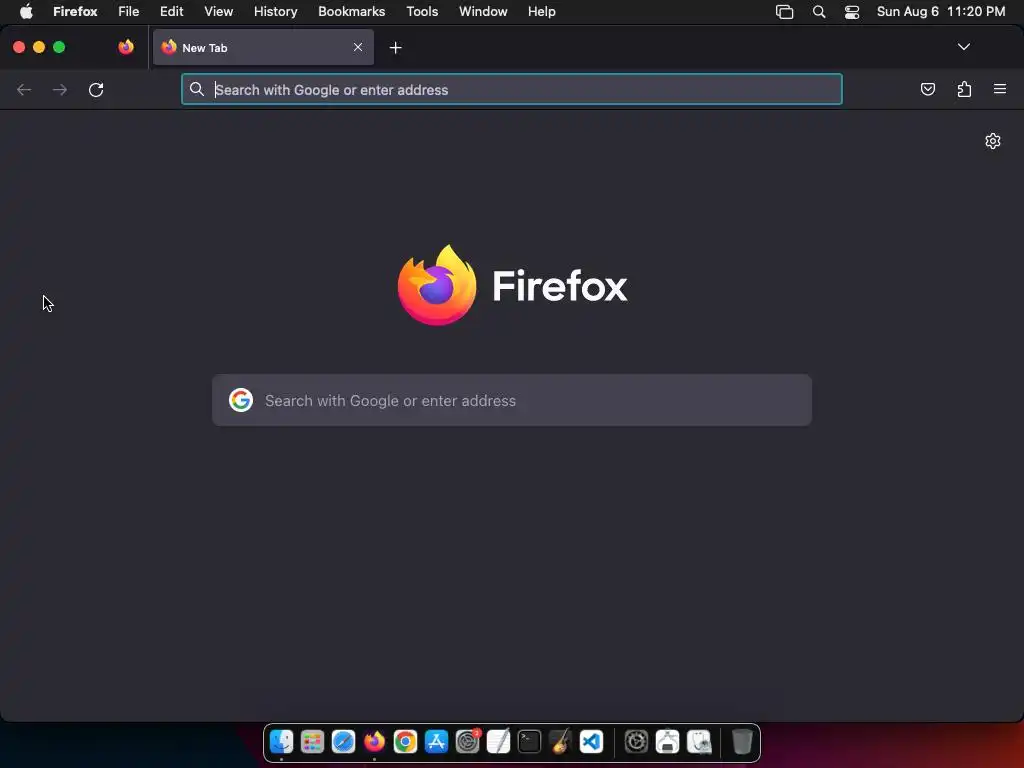
Task: Launch Safari from the Dock
Action: point(343,741)
